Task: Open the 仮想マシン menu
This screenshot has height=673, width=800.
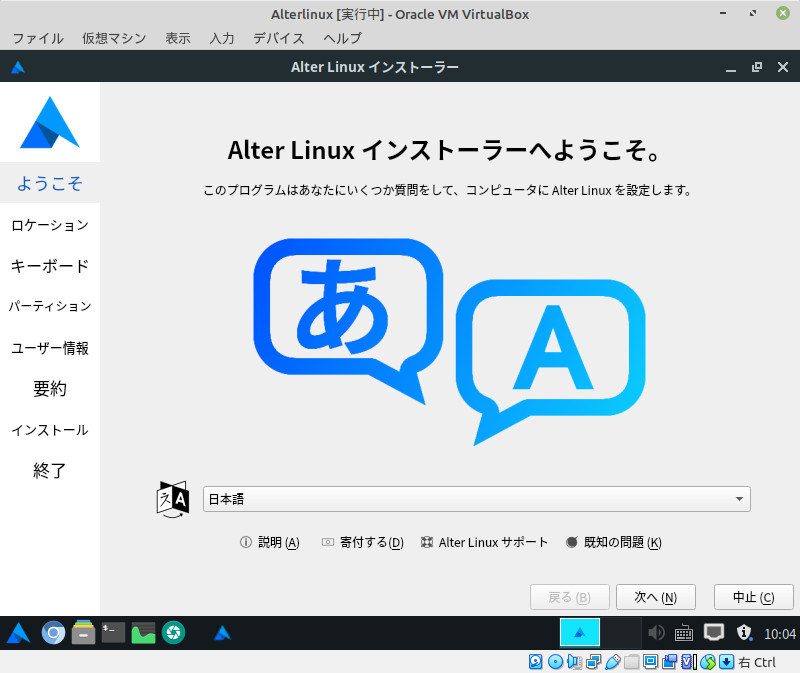Action: point(114,38)
